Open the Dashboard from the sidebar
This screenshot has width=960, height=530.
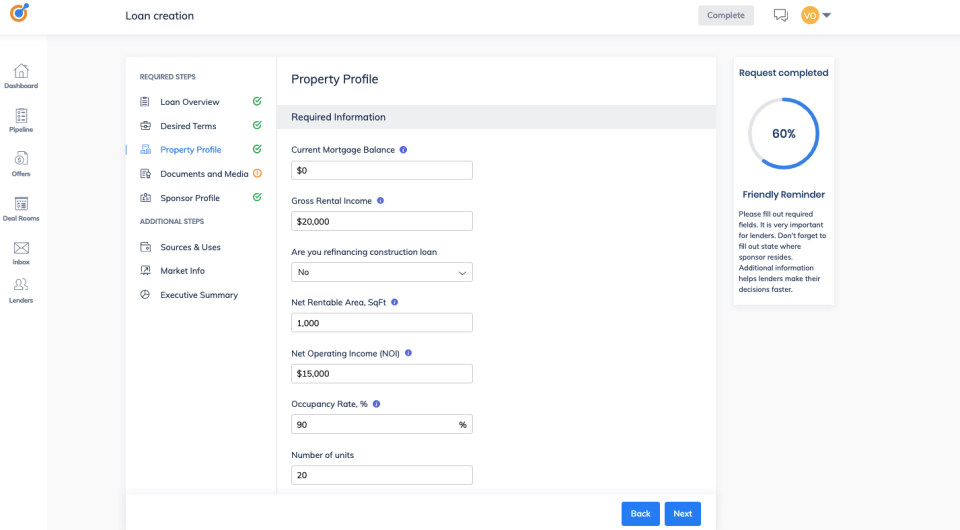(x=21, y=77)
